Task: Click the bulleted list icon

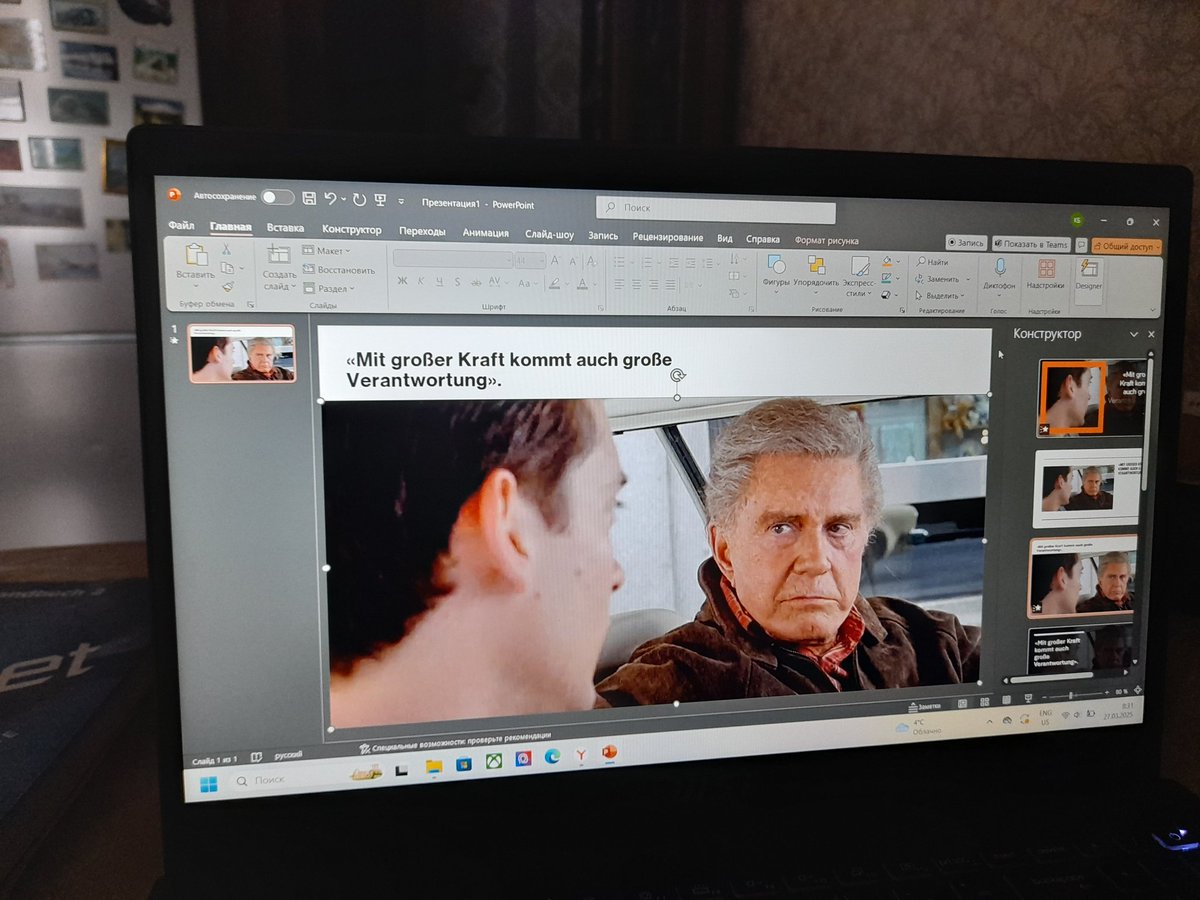Action: coord(620,262)
